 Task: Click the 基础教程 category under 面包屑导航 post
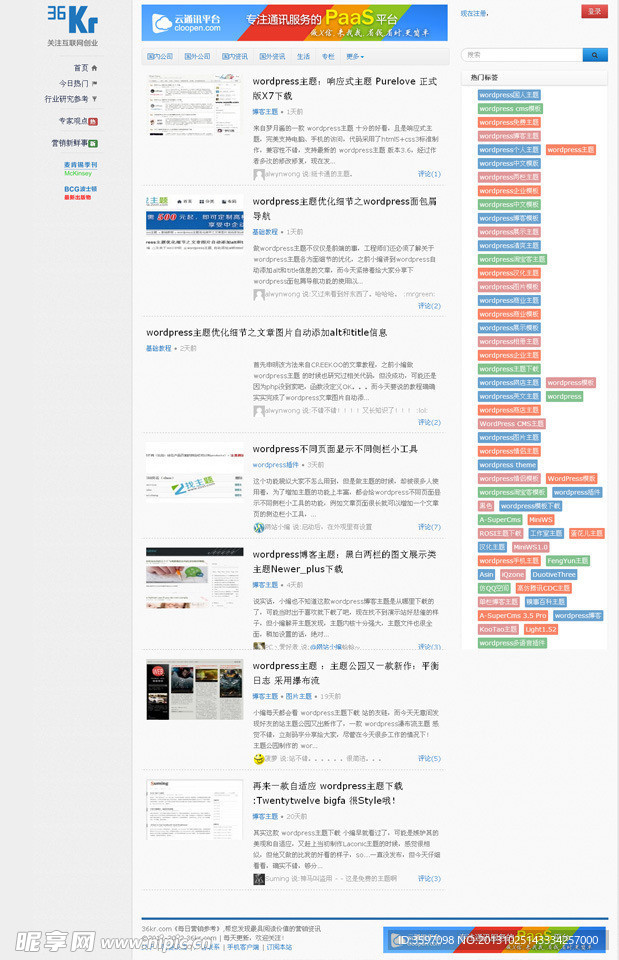click(265, 232)
